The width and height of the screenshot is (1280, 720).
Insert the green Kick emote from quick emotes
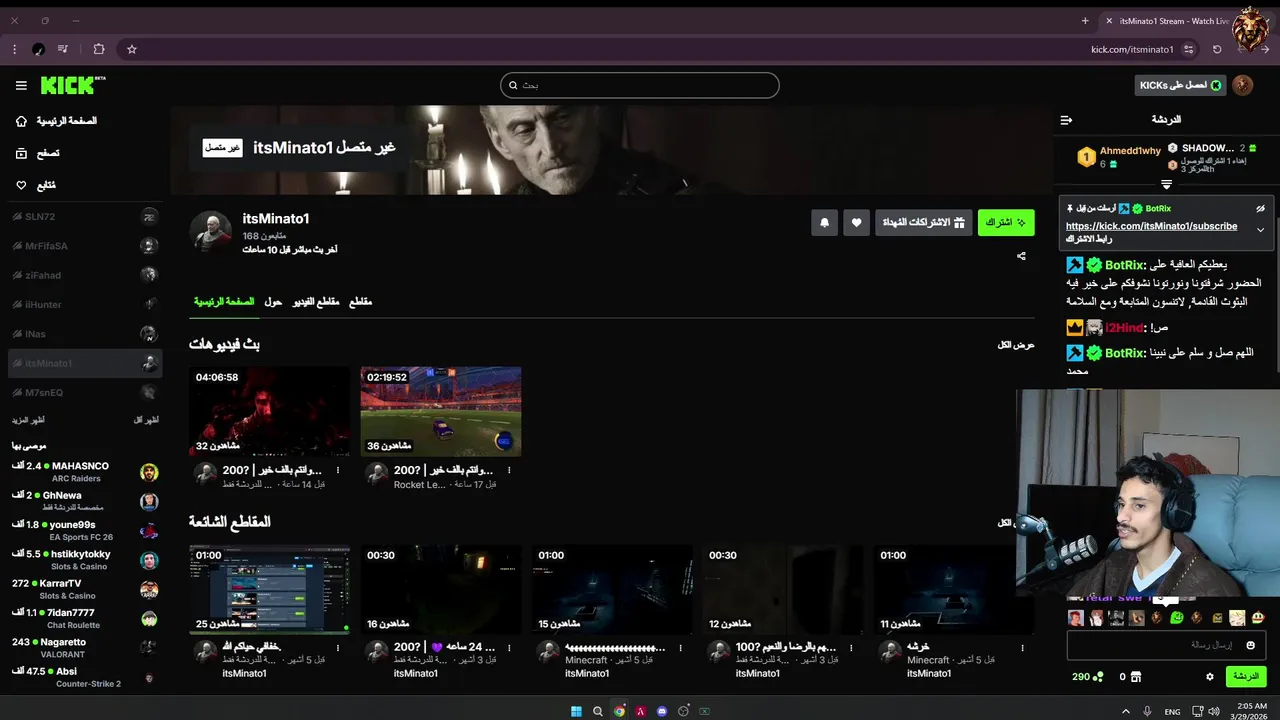[x=1177, y=618]
